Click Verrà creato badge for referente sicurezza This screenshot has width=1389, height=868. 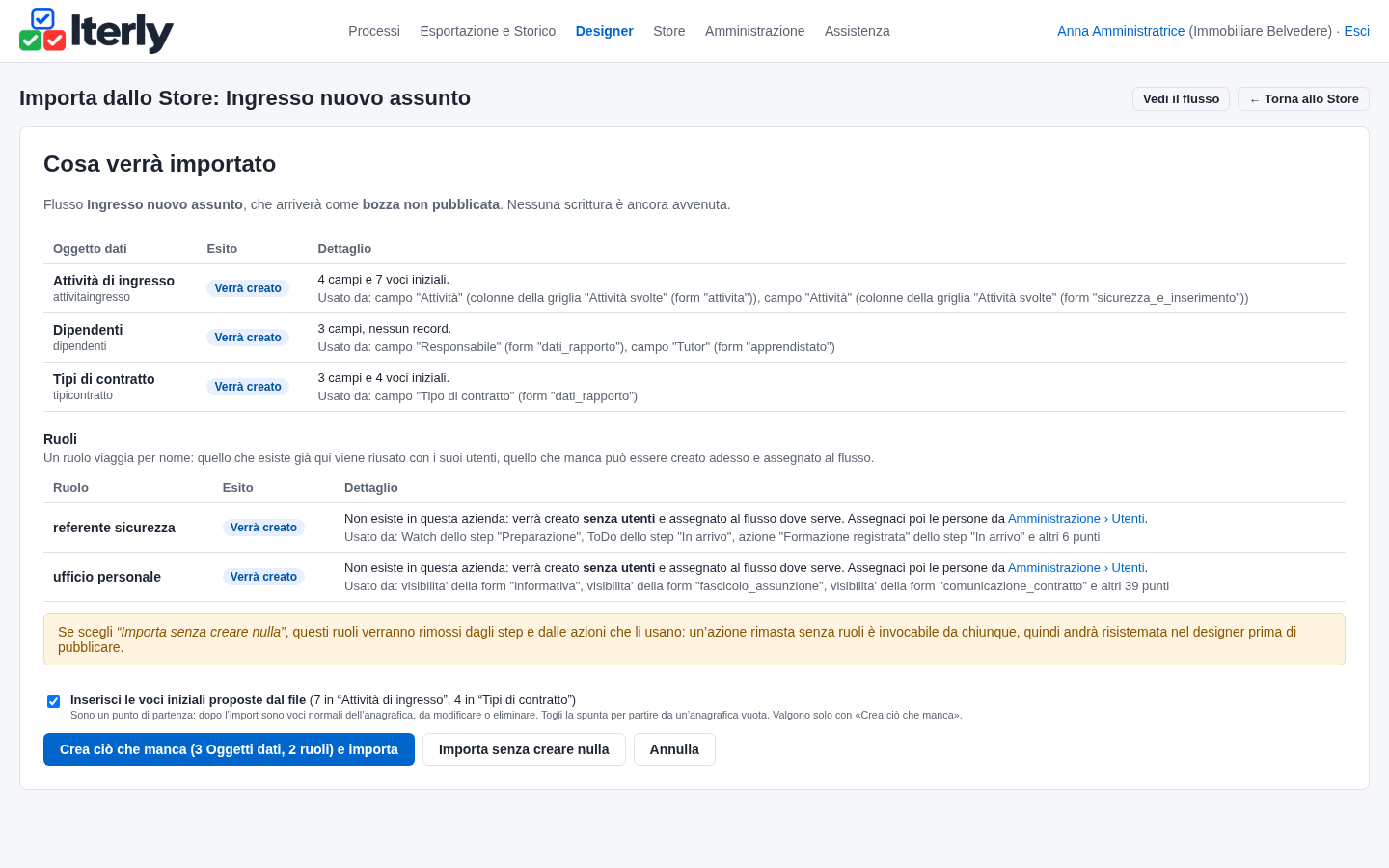[263, 528]
